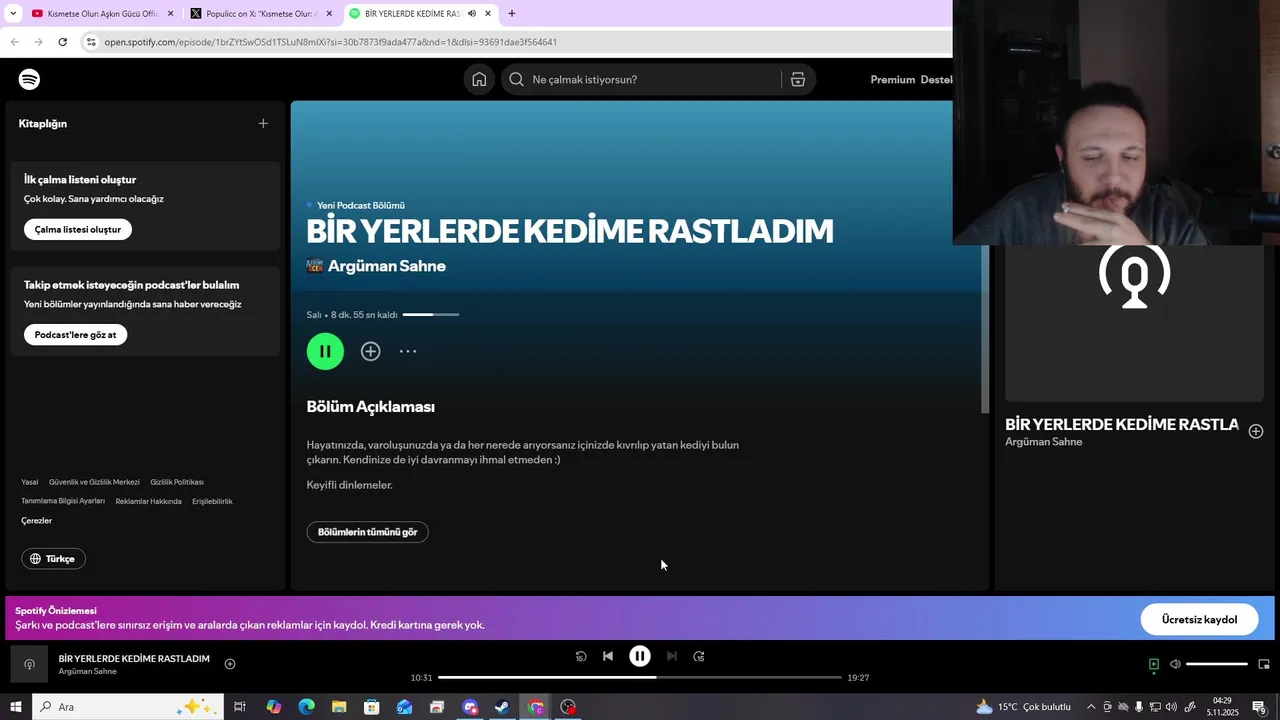Viewport: 1280px width, 720px height.
Task: Click the 'Ücretsiz kaydol' signup button
Action: click(1199, 619)
